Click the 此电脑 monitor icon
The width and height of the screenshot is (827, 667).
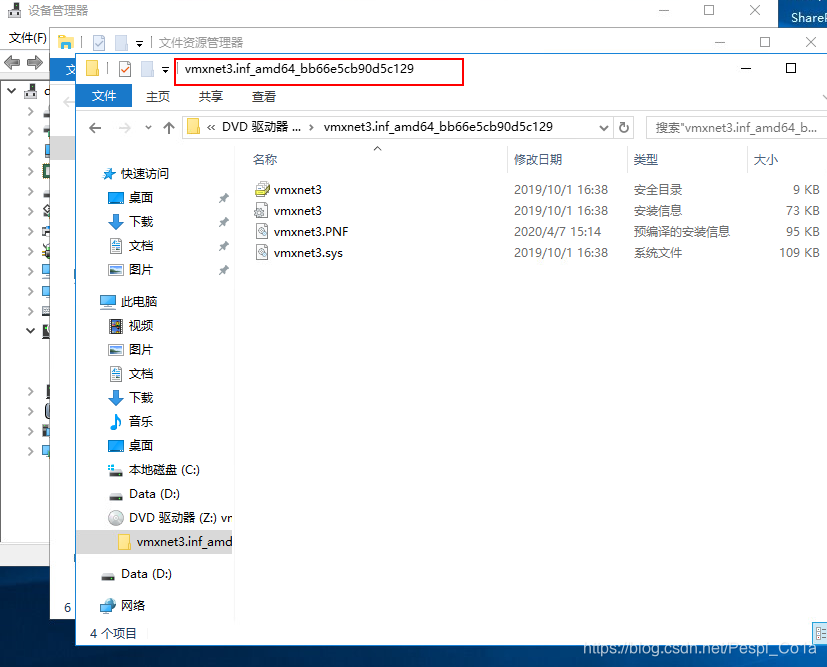pos(108,302)
